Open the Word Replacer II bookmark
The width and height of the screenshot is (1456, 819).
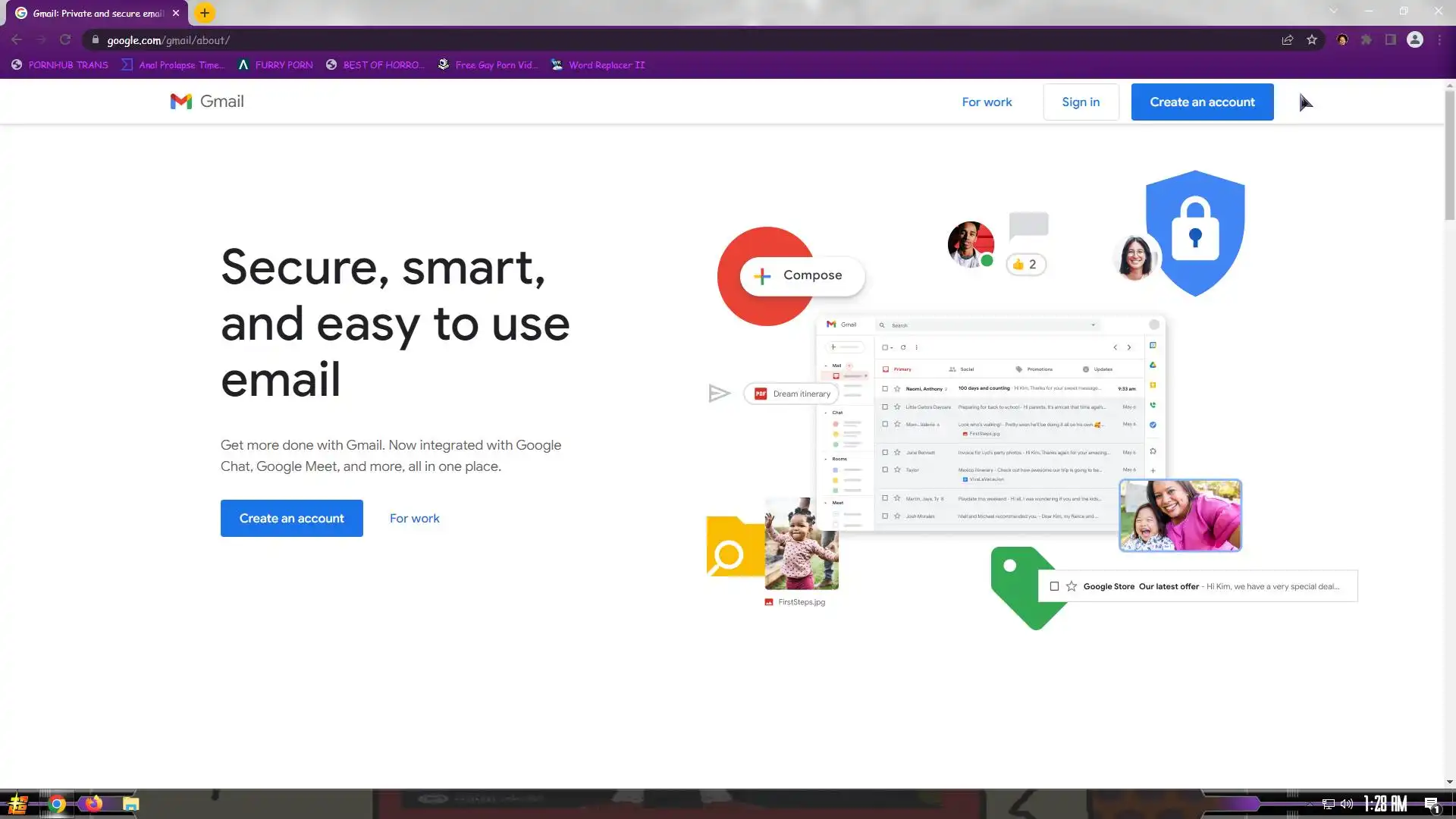[x=598, y=65]
